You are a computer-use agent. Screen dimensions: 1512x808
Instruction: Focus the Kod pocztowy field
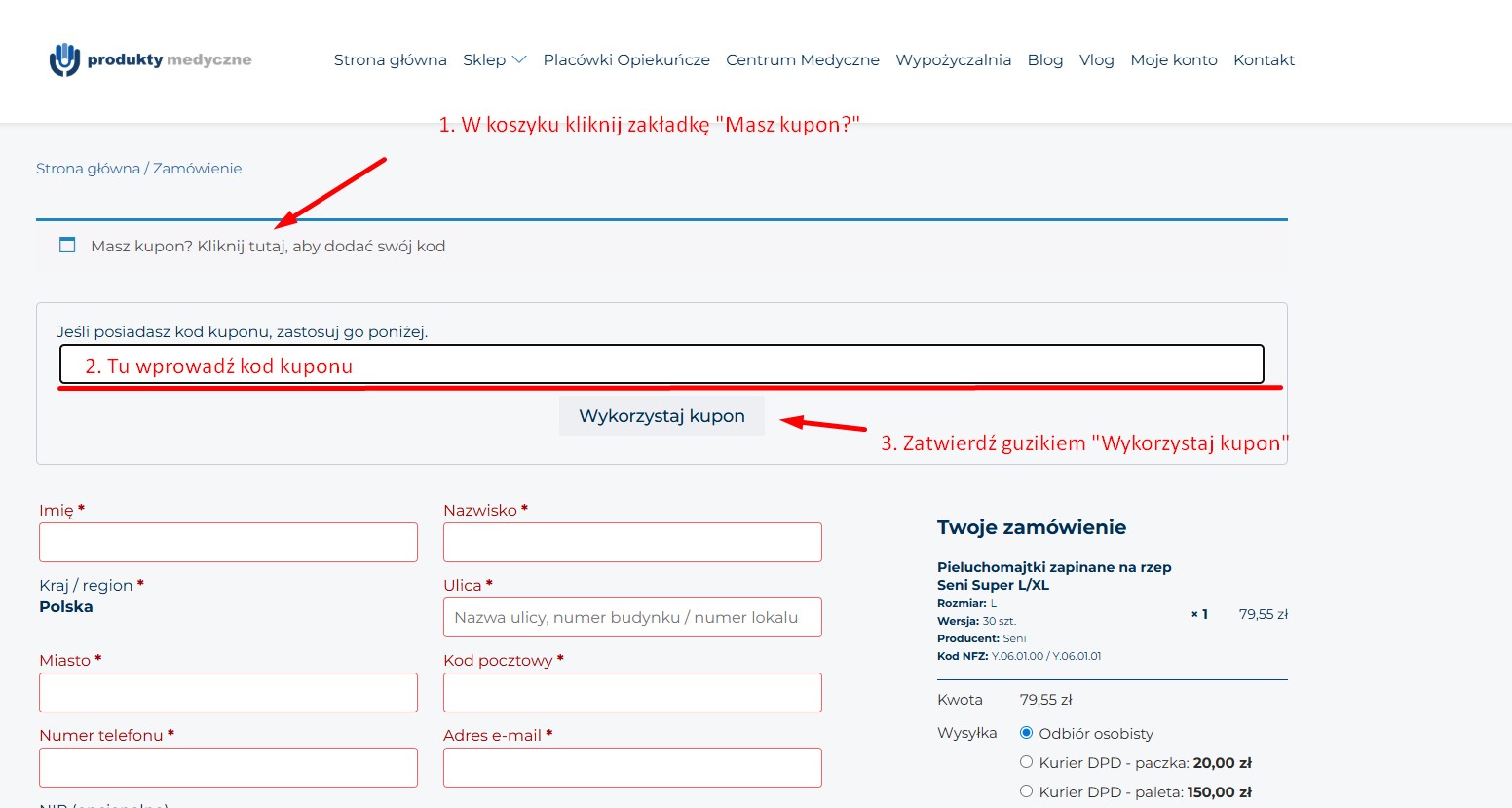point(632,692)
